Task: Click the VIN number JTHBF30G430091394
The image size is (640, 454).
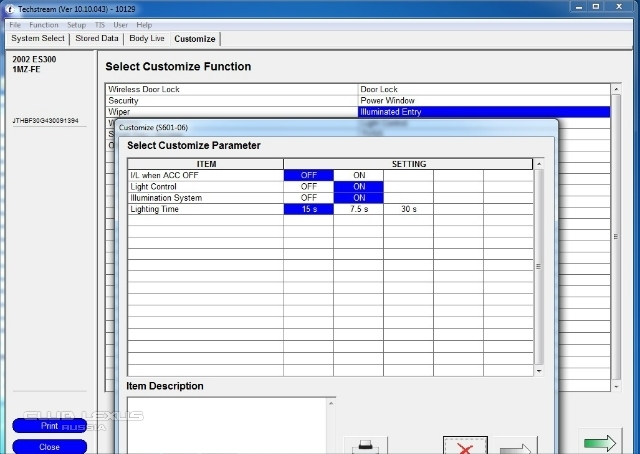Action: point(45,121)
